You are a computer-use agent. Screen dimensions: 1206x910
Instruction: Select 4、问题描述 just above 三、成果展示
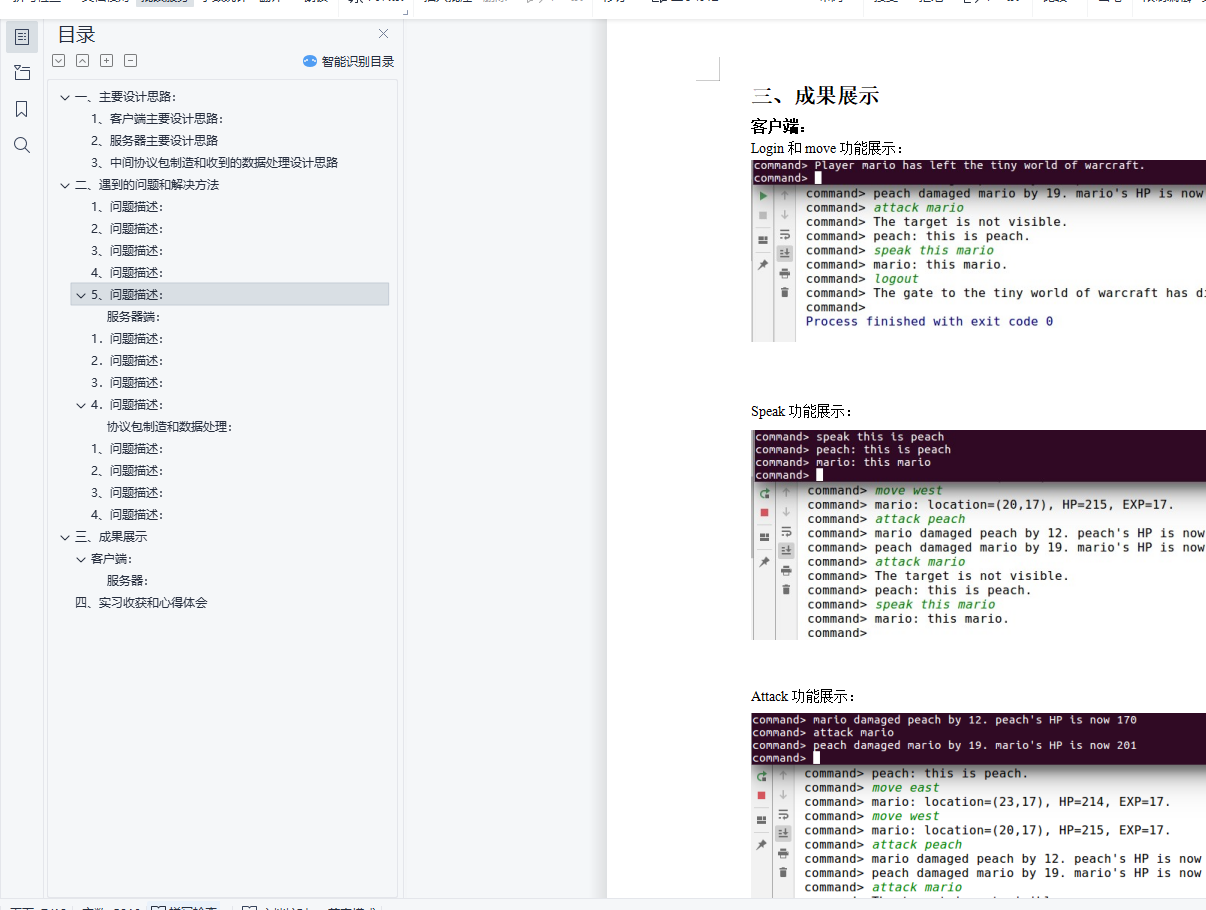point(127,515)
